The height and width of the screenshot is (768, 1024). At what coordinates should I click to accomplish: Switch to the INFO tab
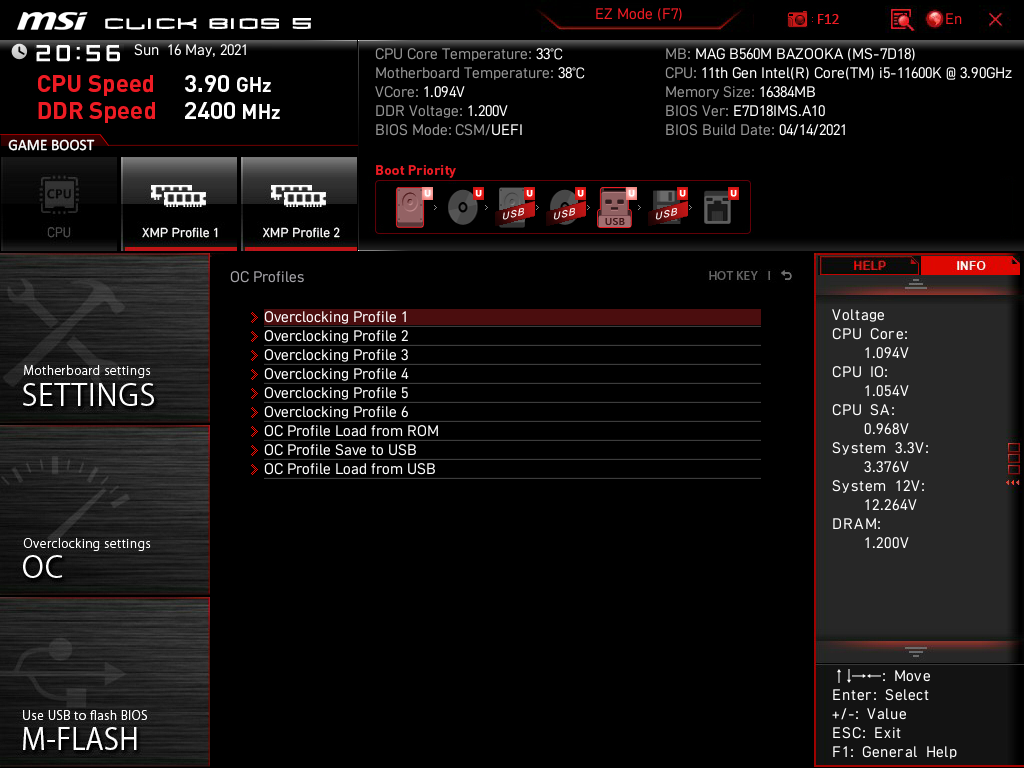click(x=970, y=265)
